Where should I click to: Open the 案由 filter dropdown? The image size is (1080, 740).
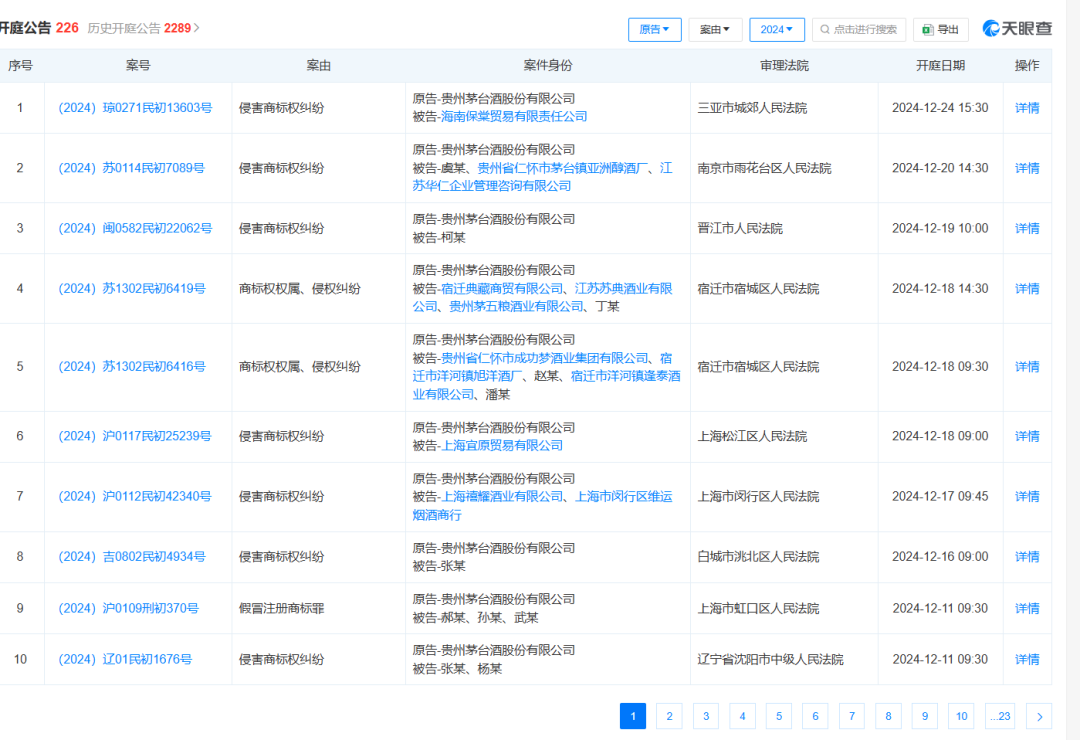point(714,30)
